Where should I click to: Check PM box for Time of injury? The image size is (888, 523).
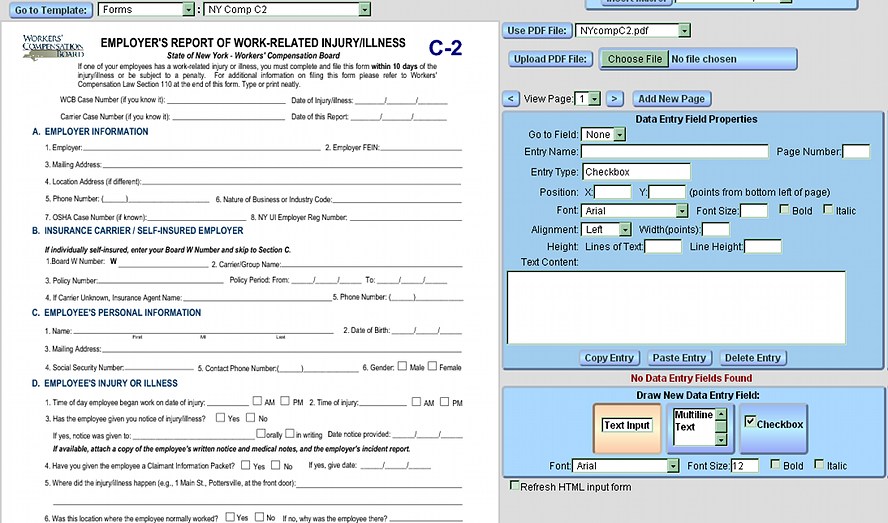coord(445,402)
